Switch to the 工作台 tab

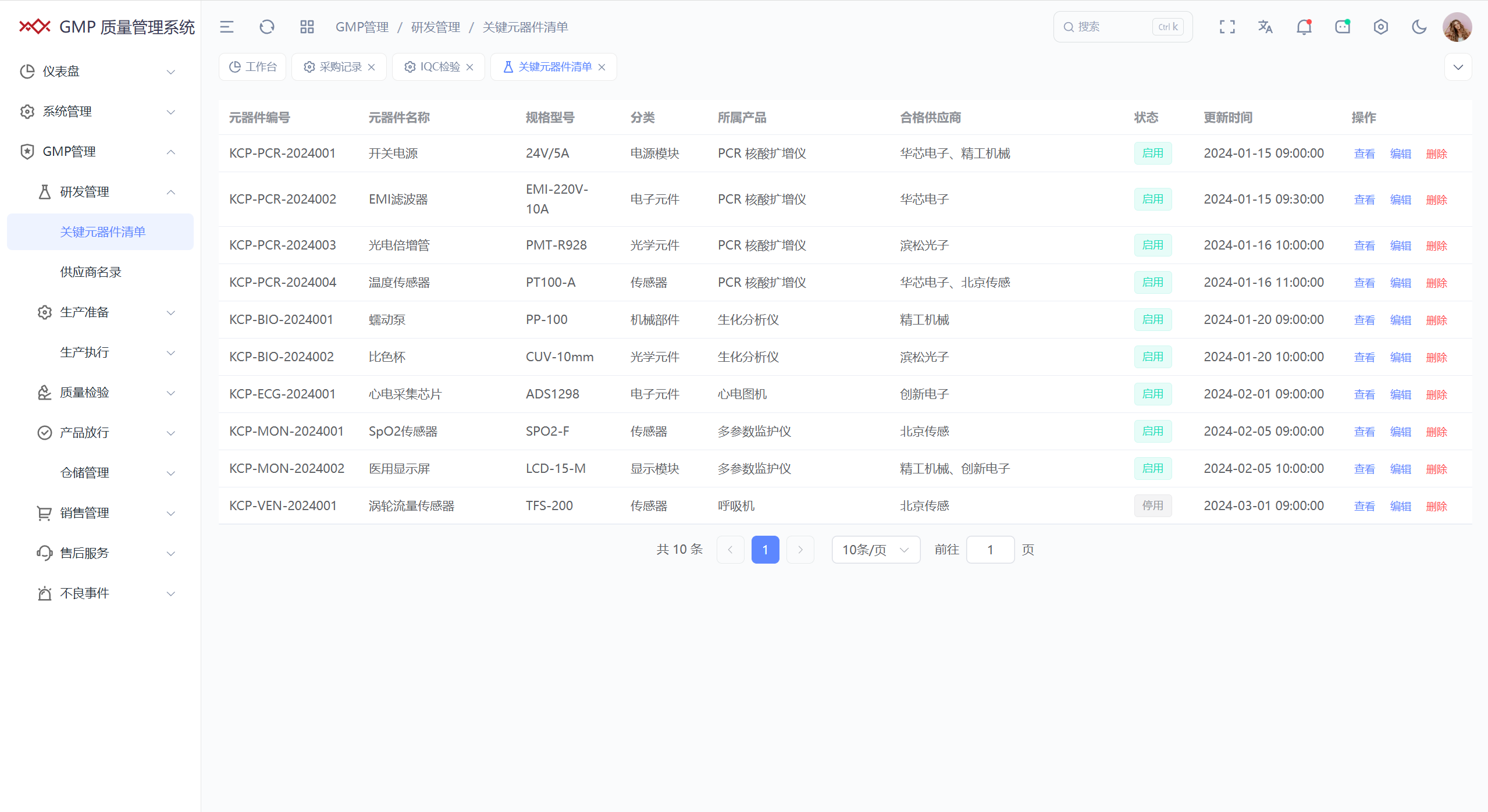(252, 67)
